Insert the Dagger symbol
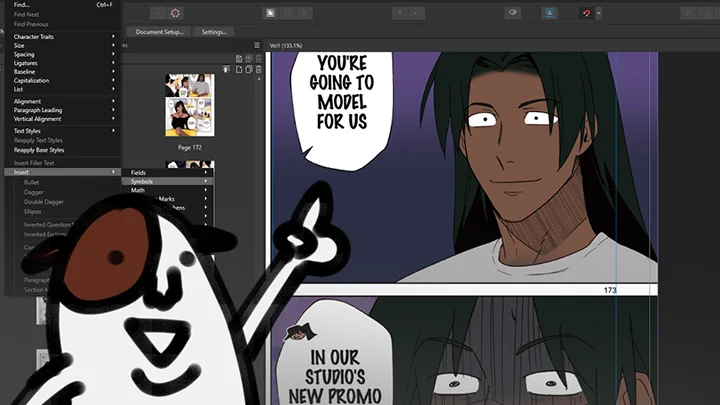 [34, 192]
